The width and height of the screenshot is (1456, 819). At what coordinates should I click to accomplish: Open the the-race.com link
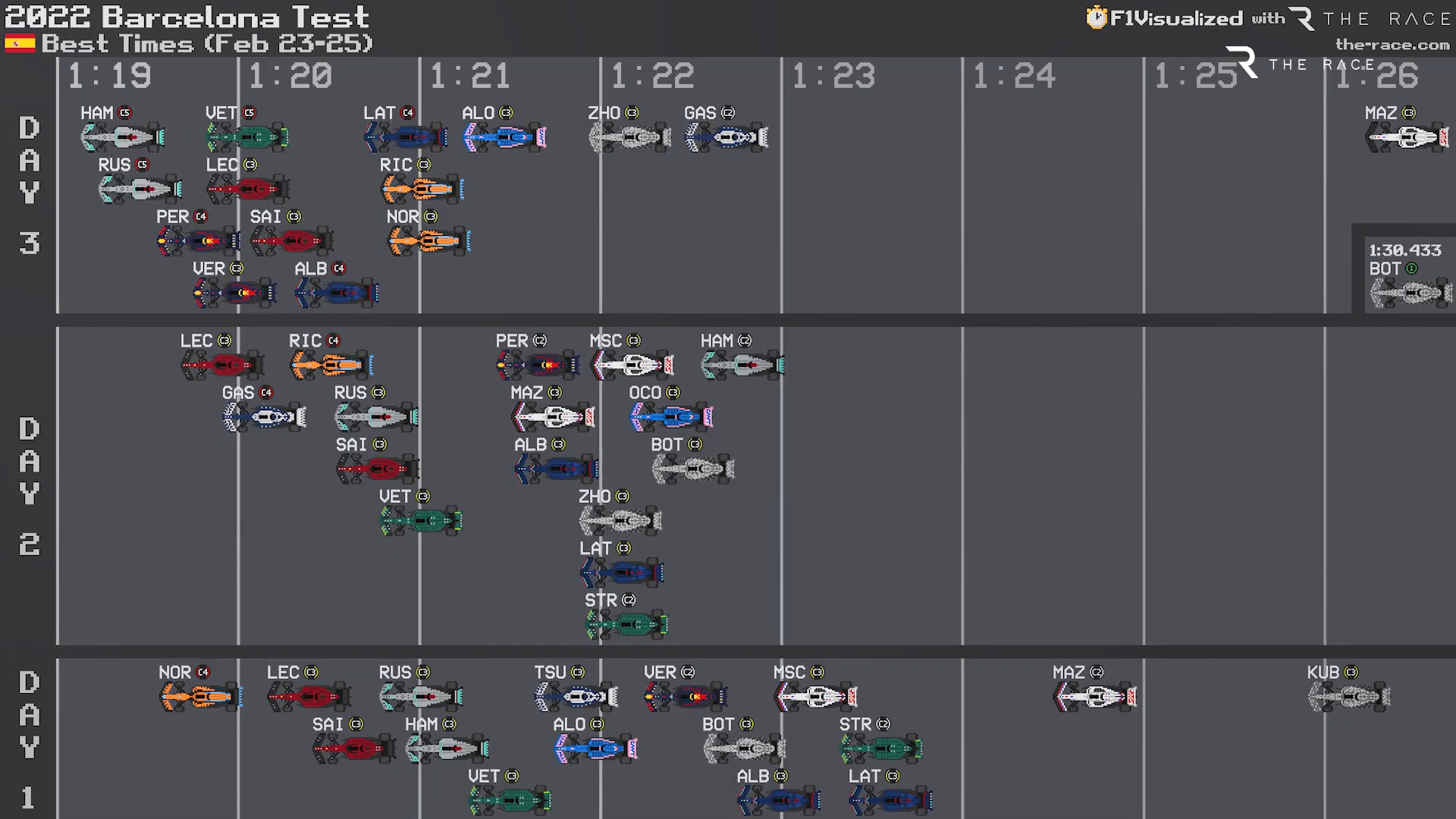pyautogui.click(x=1392, y=45)
